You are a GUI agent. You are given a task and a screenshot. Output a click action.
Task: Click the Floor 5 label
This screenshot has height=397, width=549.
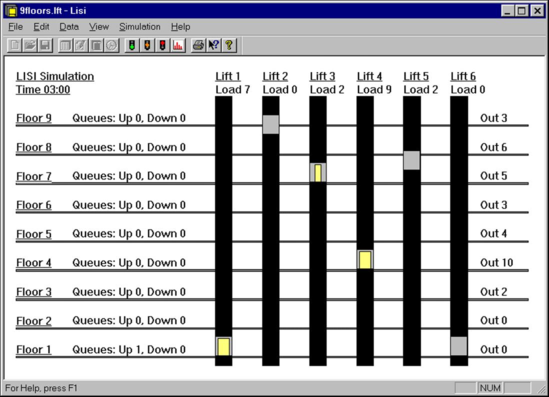[34, 234]
